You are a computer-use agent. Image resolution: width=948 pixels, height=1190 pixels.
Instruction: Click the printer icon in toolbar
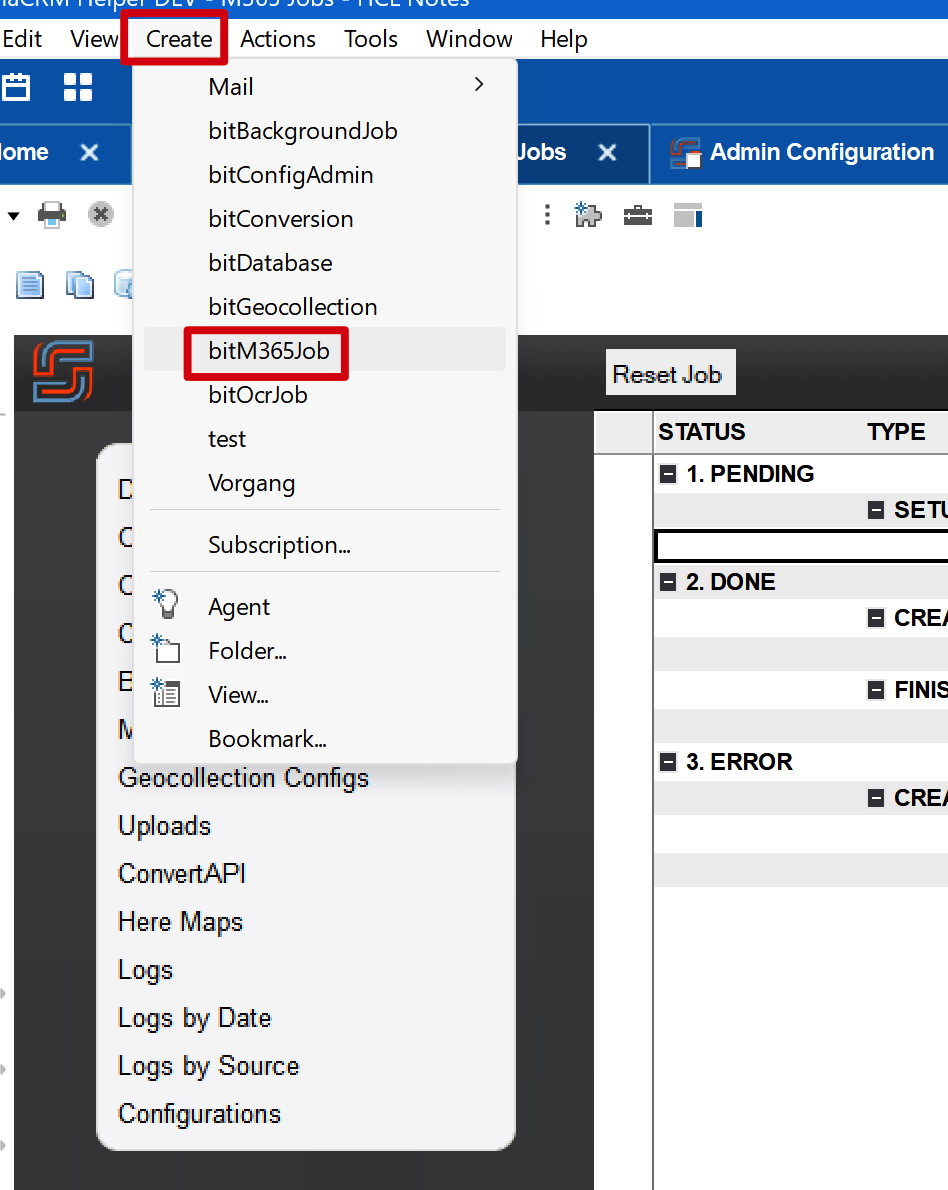[52, 214]
